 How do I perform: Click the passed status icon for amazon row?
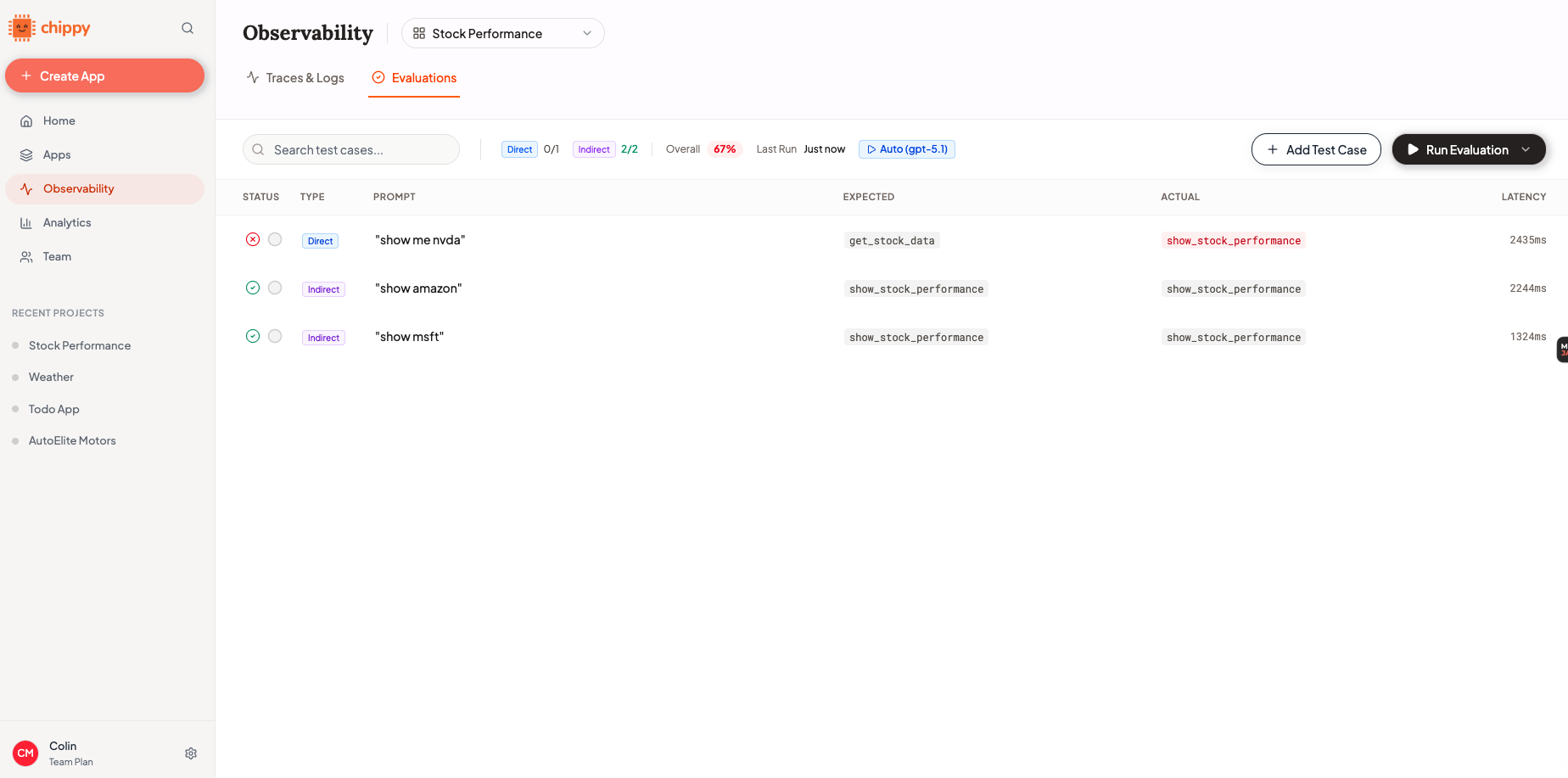click(253, 288)
